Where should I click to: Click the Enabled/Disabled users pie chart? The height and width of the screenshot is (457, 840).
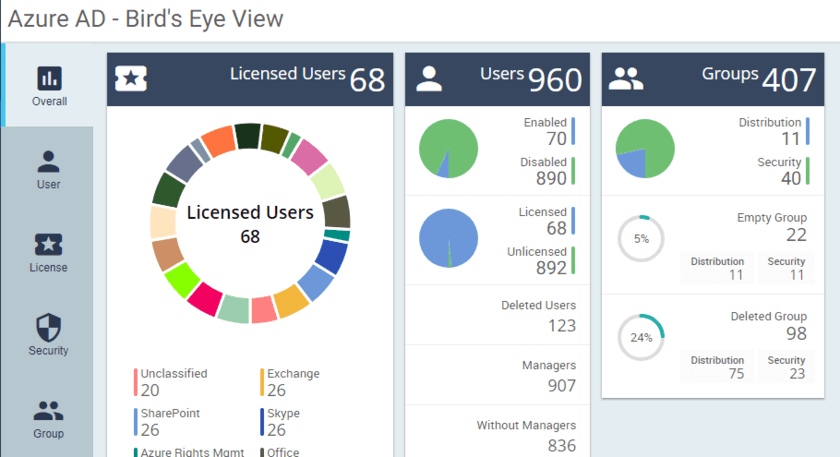(x=449, y=149)
